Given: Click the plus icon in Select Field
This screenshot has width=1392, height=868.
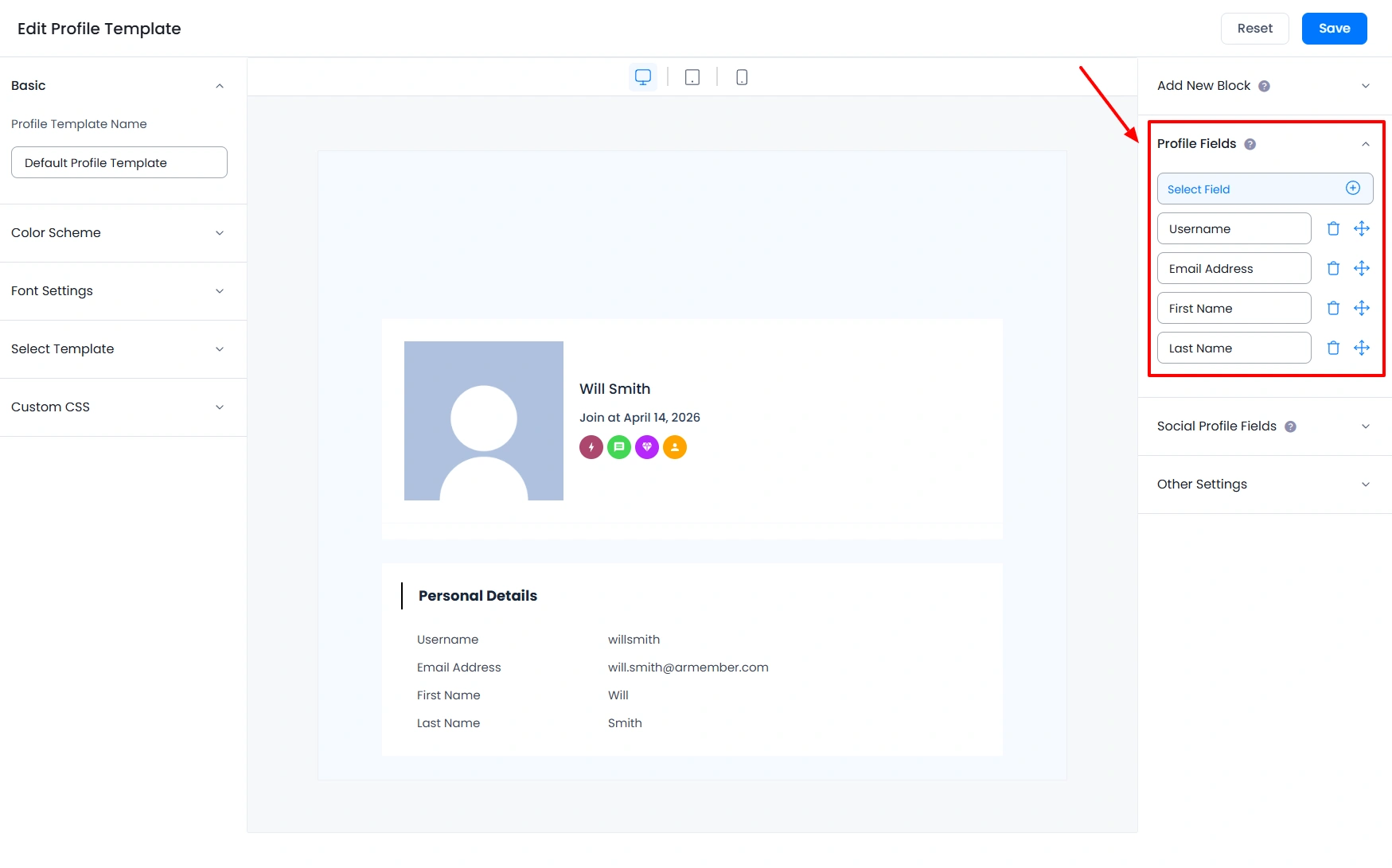Looking at the screenshot, I should 1352,189.
